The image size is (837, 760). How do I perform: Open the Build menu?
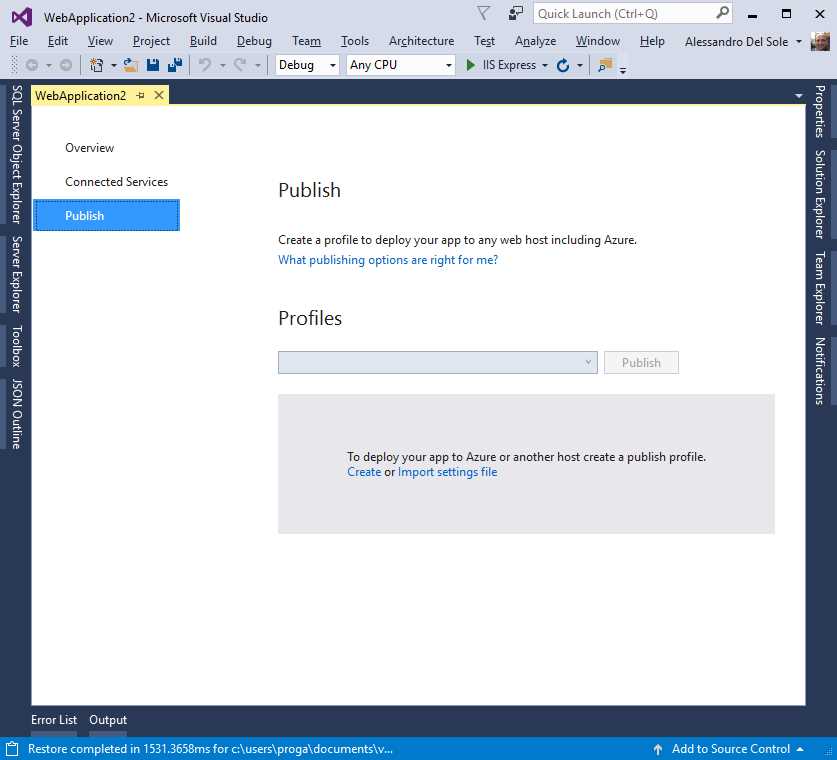point(203,41)
